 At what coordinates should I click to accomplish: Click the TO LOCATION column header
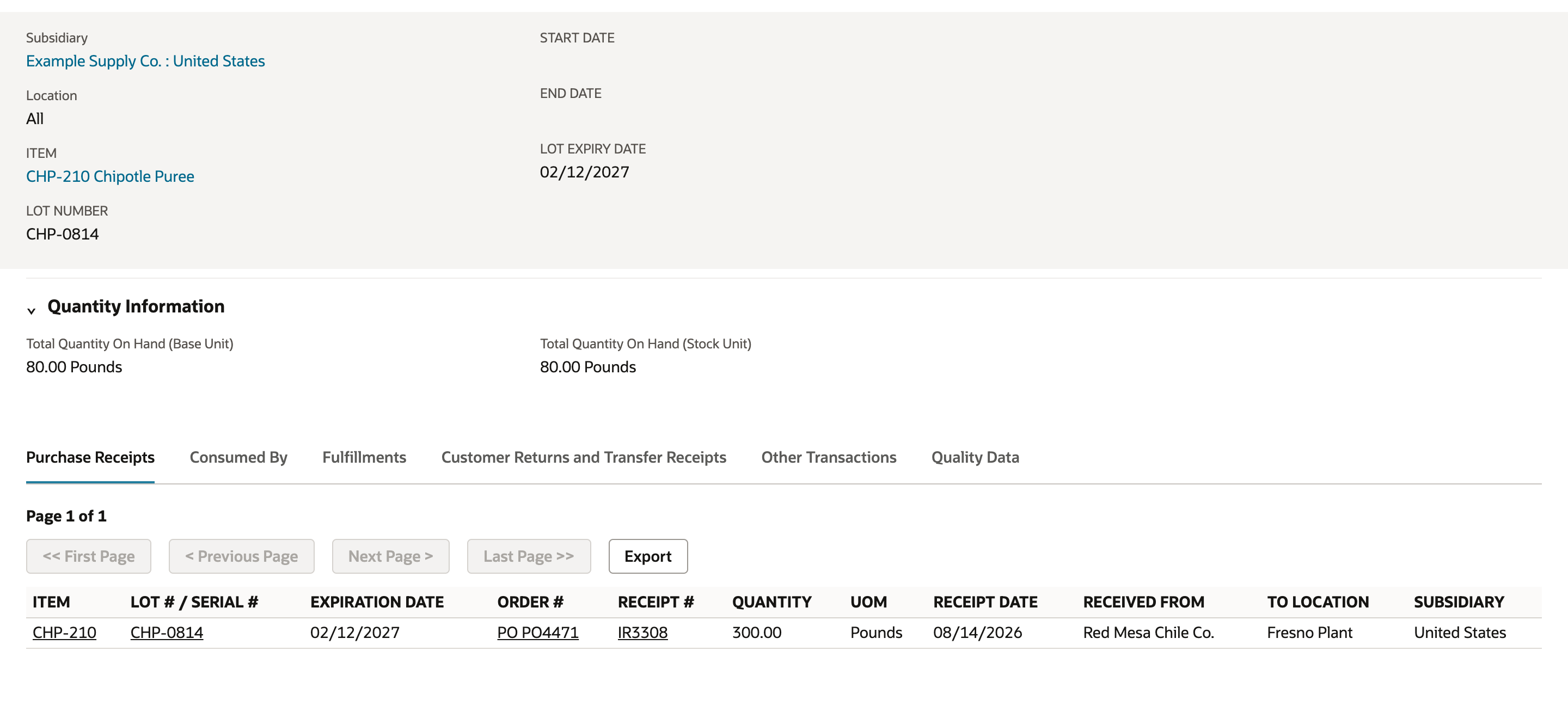[1318, 603]
